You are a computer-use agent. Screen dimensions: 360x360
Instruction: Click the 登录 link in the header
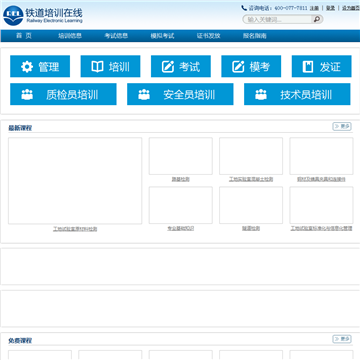pos(330,8)
